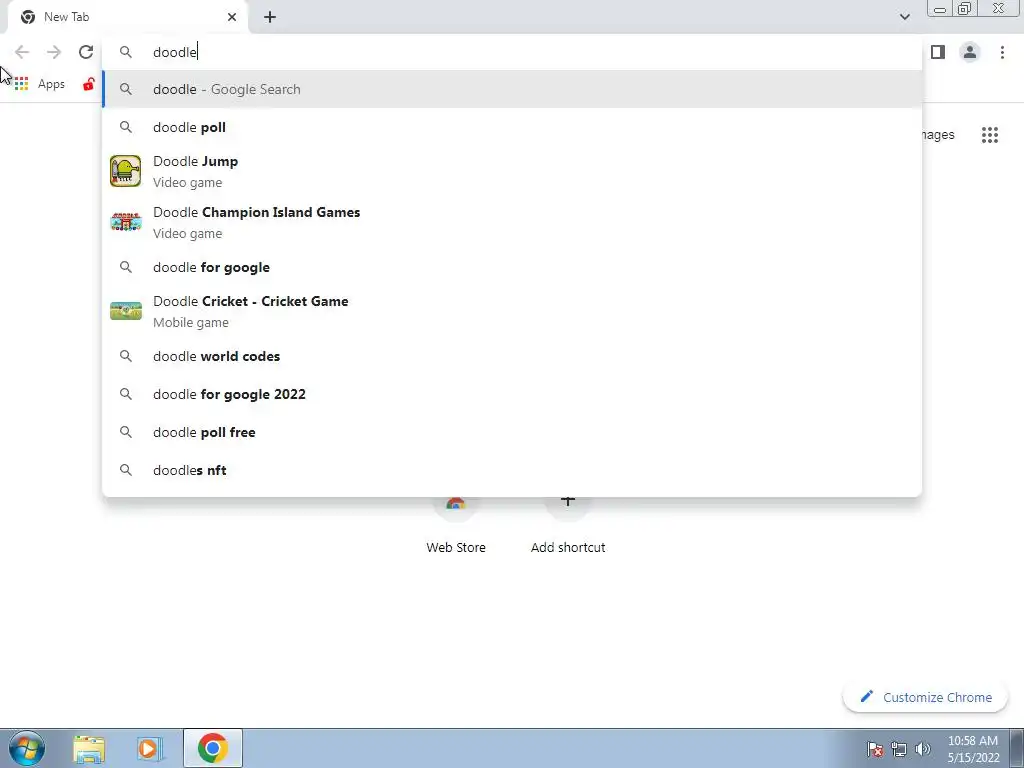This screenshot has height=768, width=1024.
Task: Pick the 'doodle poll free' suggestion
Action: [x=512, y=432]
